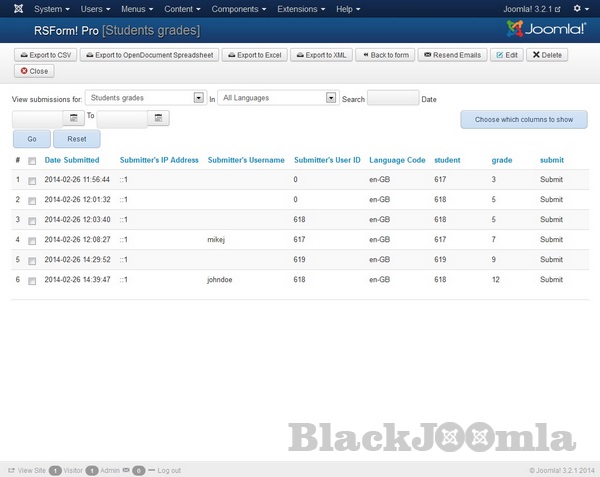
Task: Open the Students grades form dropdown
Action: (x=144, y=98)
